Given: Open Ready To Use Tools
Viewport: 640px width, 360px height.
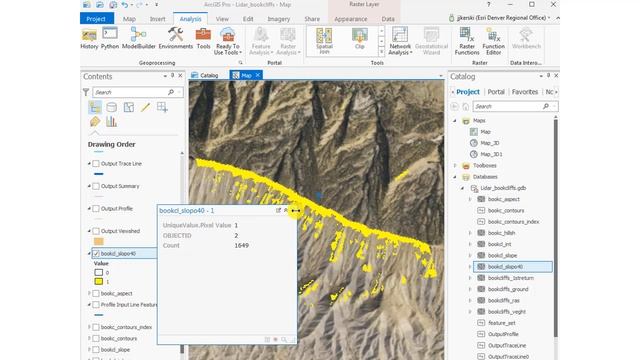Looking at the screenshot, I should coord(227,41).
